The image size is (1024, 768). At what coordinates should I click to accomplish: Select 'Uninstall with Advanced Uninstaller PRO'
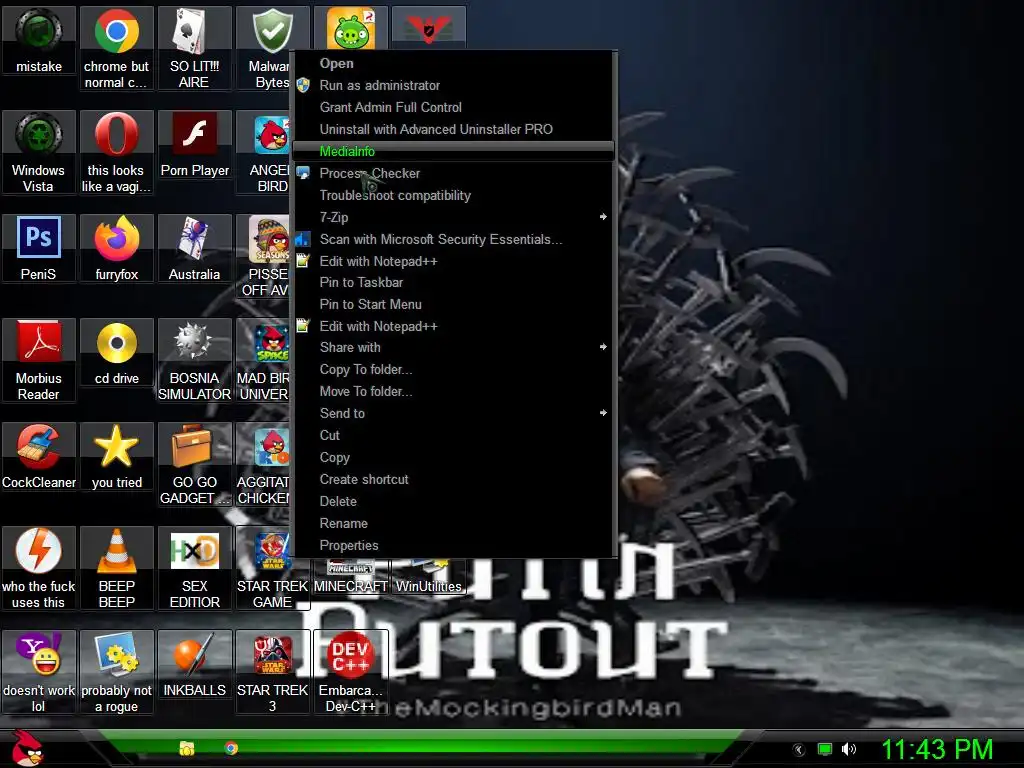(453, 129)
